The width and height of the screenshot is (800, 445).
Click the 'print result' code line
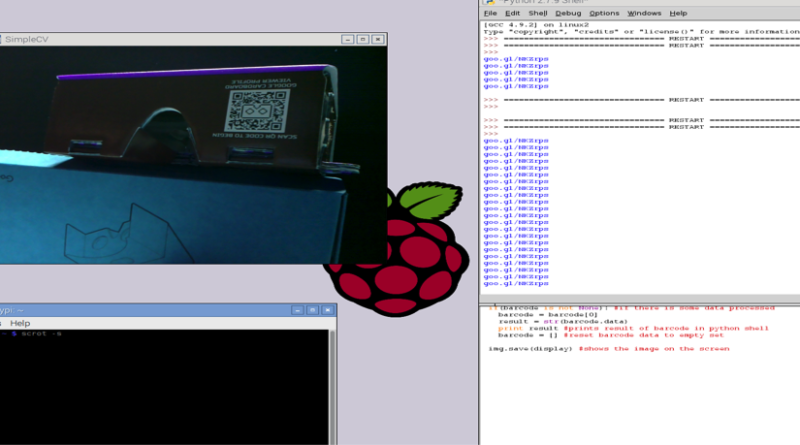[x=633, y=328]
